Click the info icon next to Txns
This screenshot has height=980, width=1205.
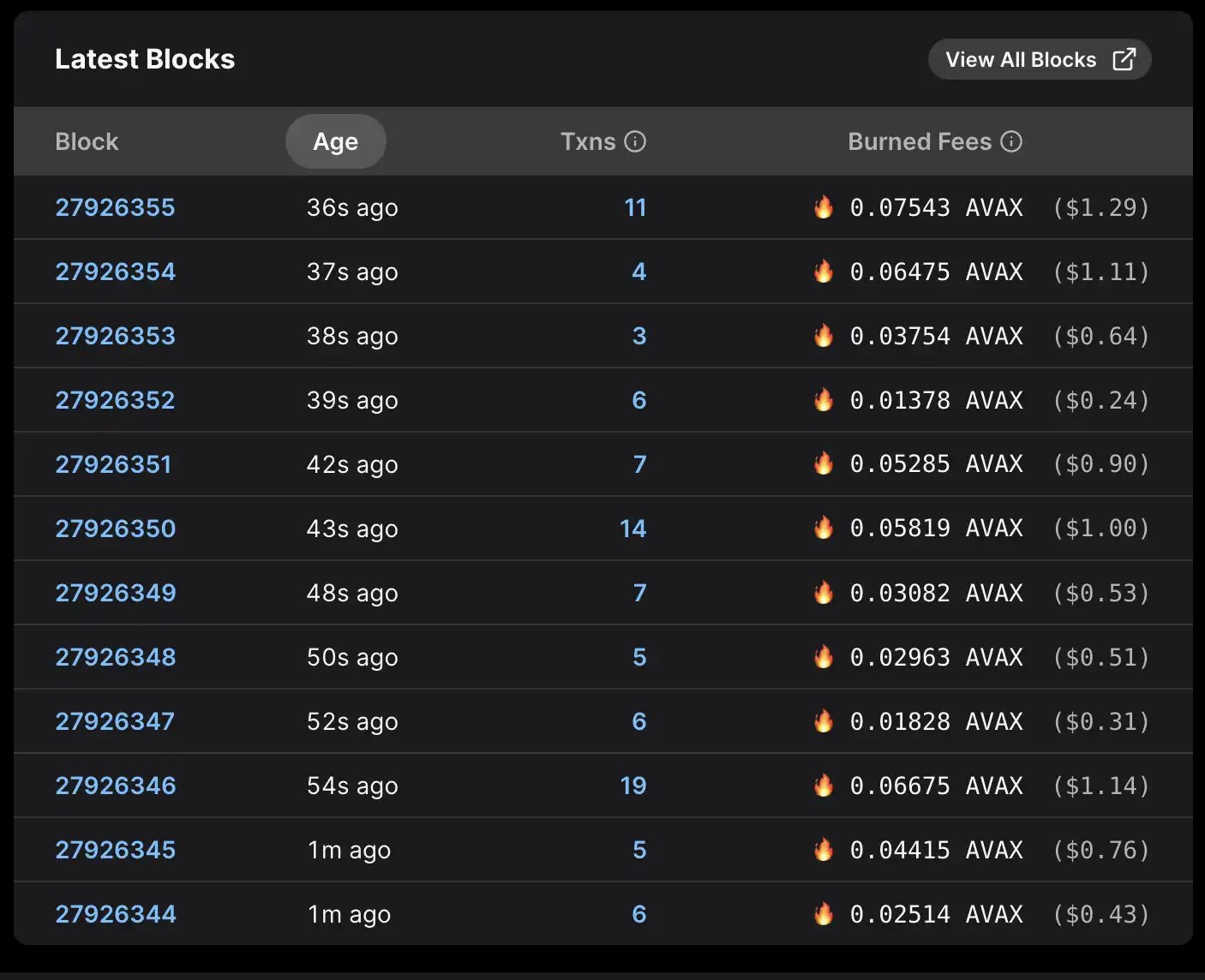pyautogui.click(x=635, y=141)
